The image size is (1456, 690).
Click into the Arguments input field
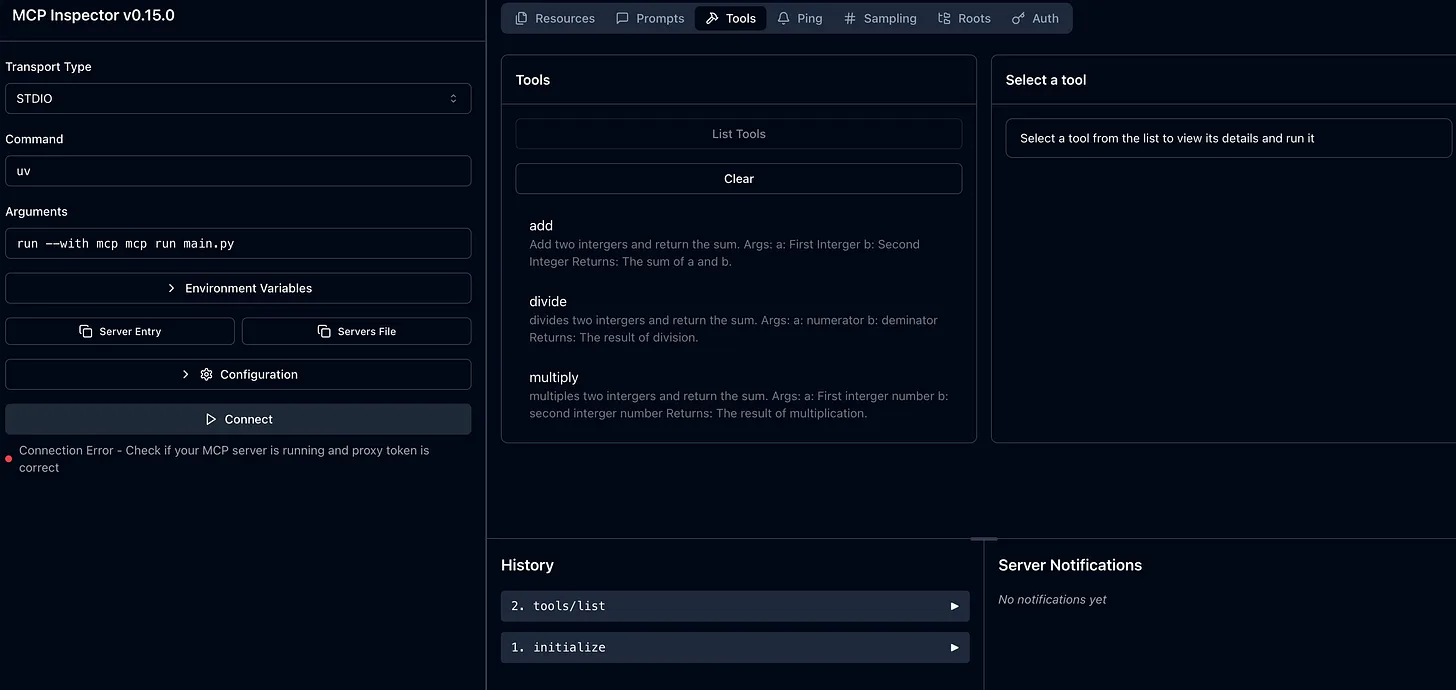[x=238, y=243]
